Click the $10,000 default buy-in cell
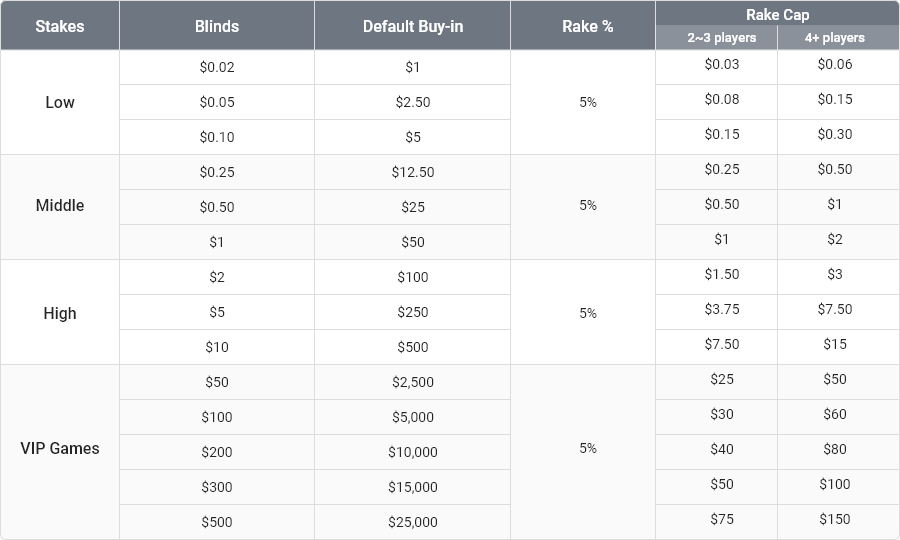This screenshot has height=540, width=900. point(413,452)
